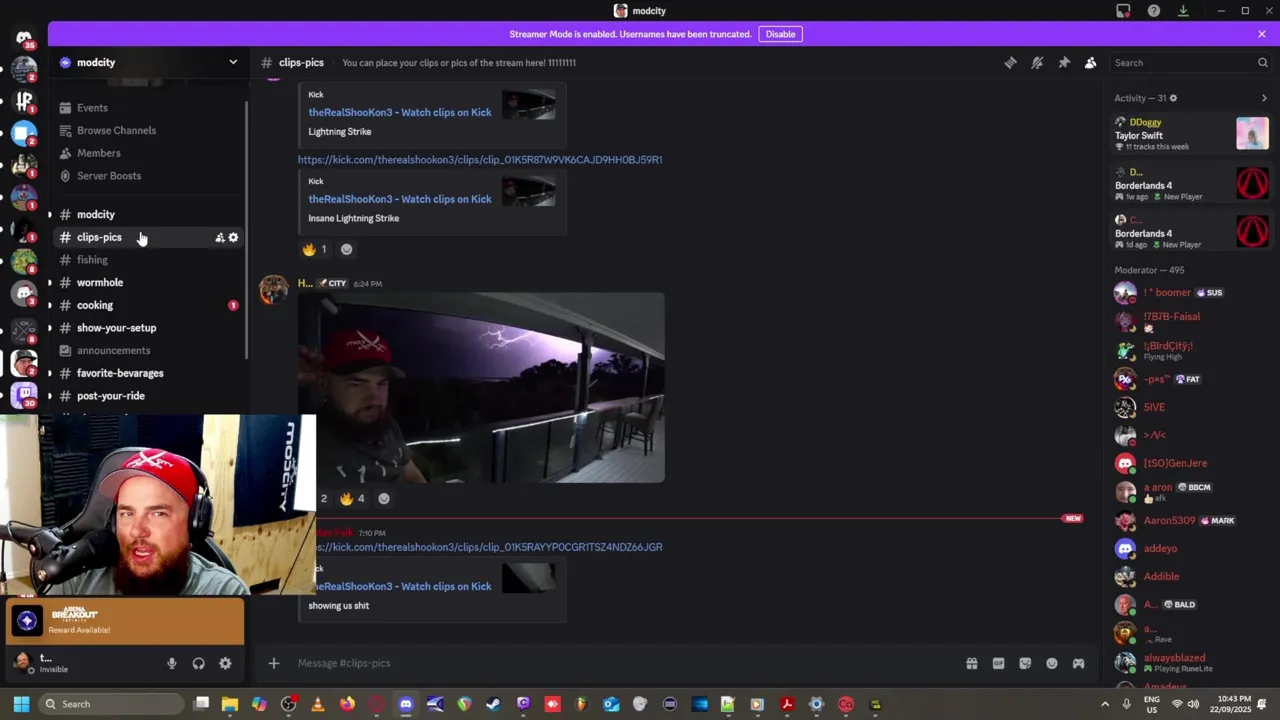Open Activity settings gear icon

1173,98
